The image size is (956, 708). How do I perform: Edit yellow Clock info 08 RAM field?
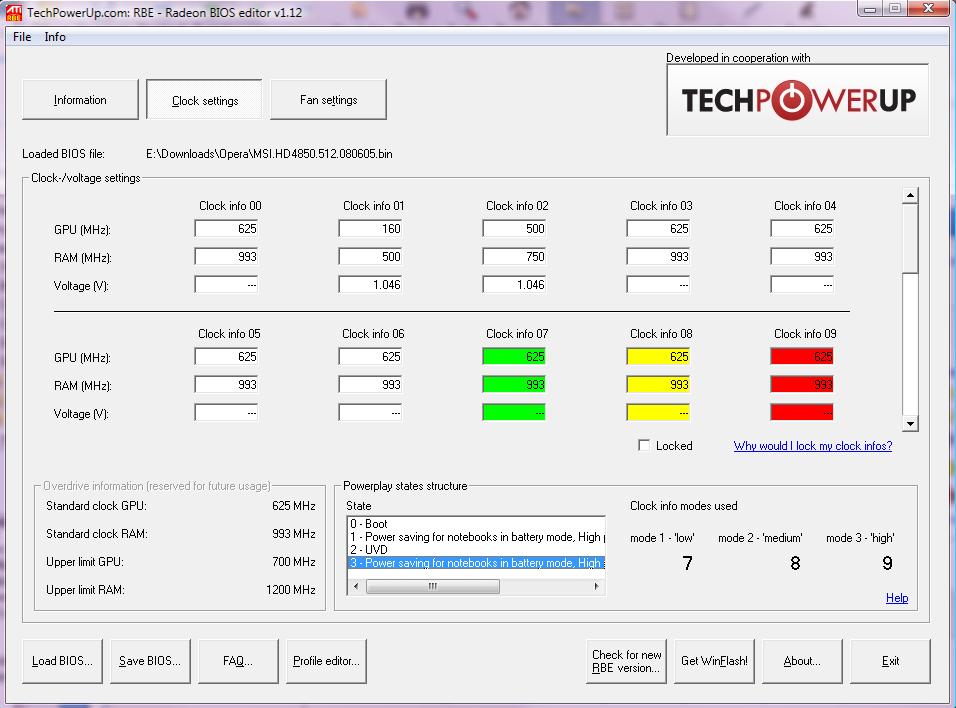658,385
